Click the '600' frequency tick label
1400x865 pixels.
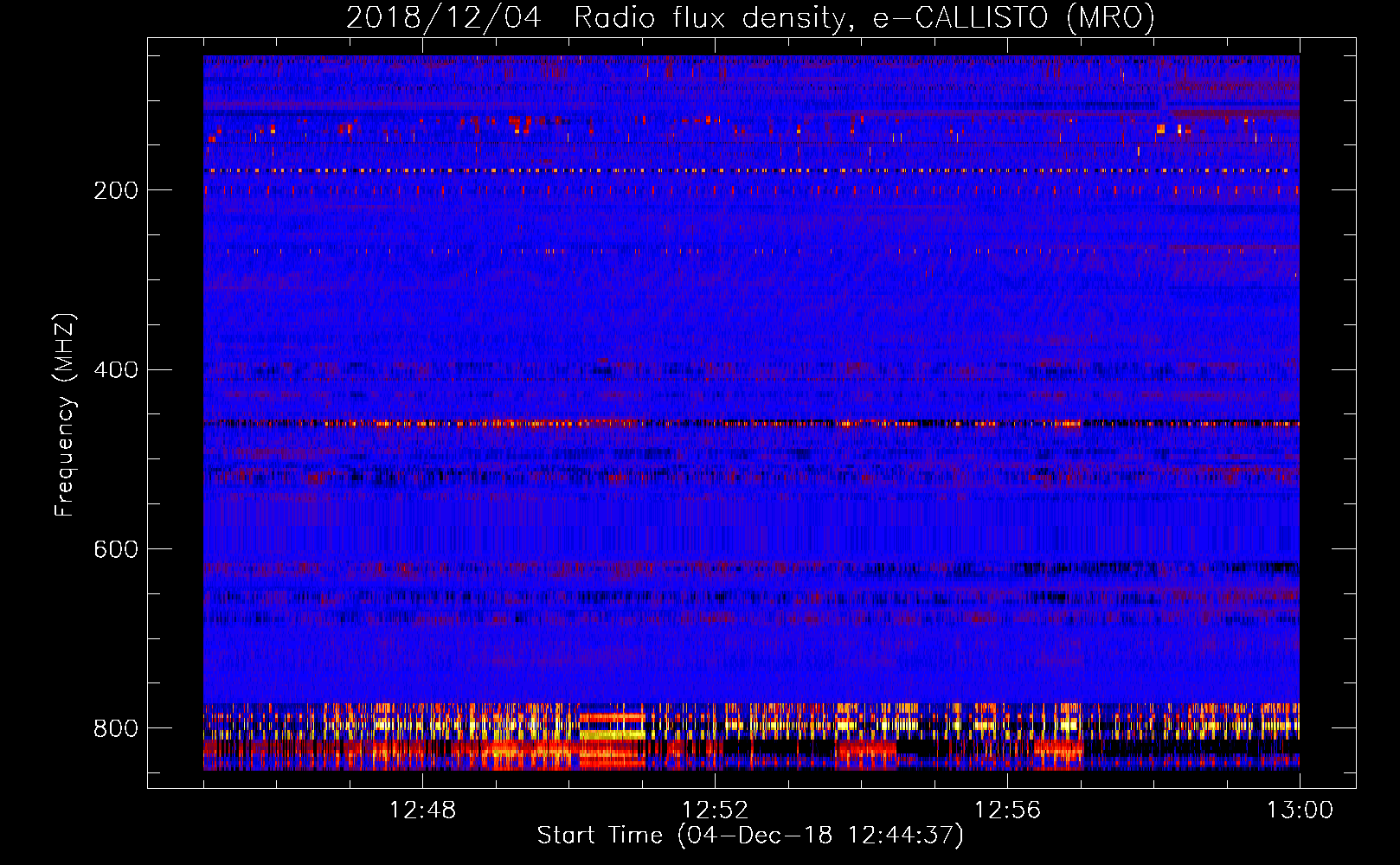[x=116, y=550]
